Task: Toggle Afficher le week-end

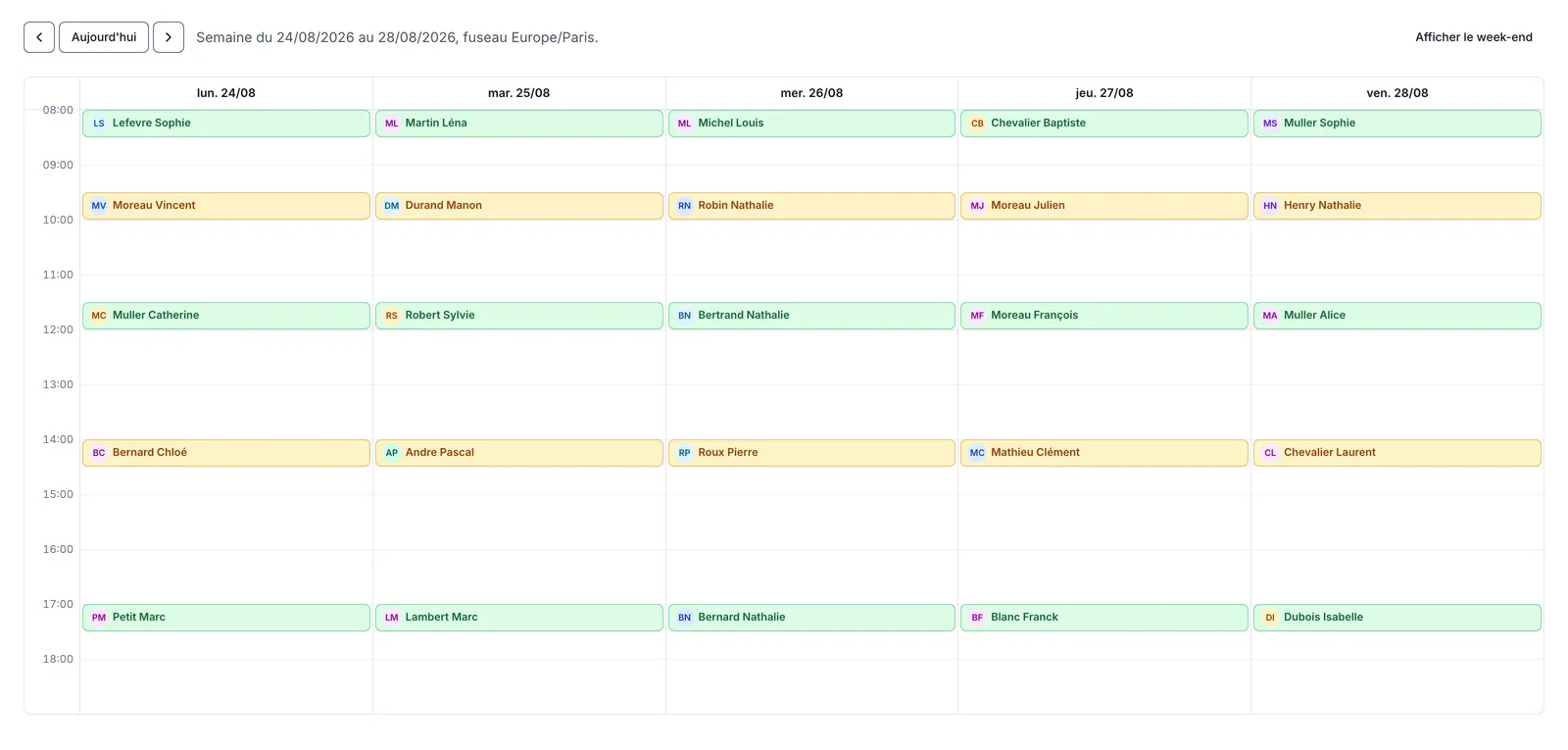Action: (1474, 37)
